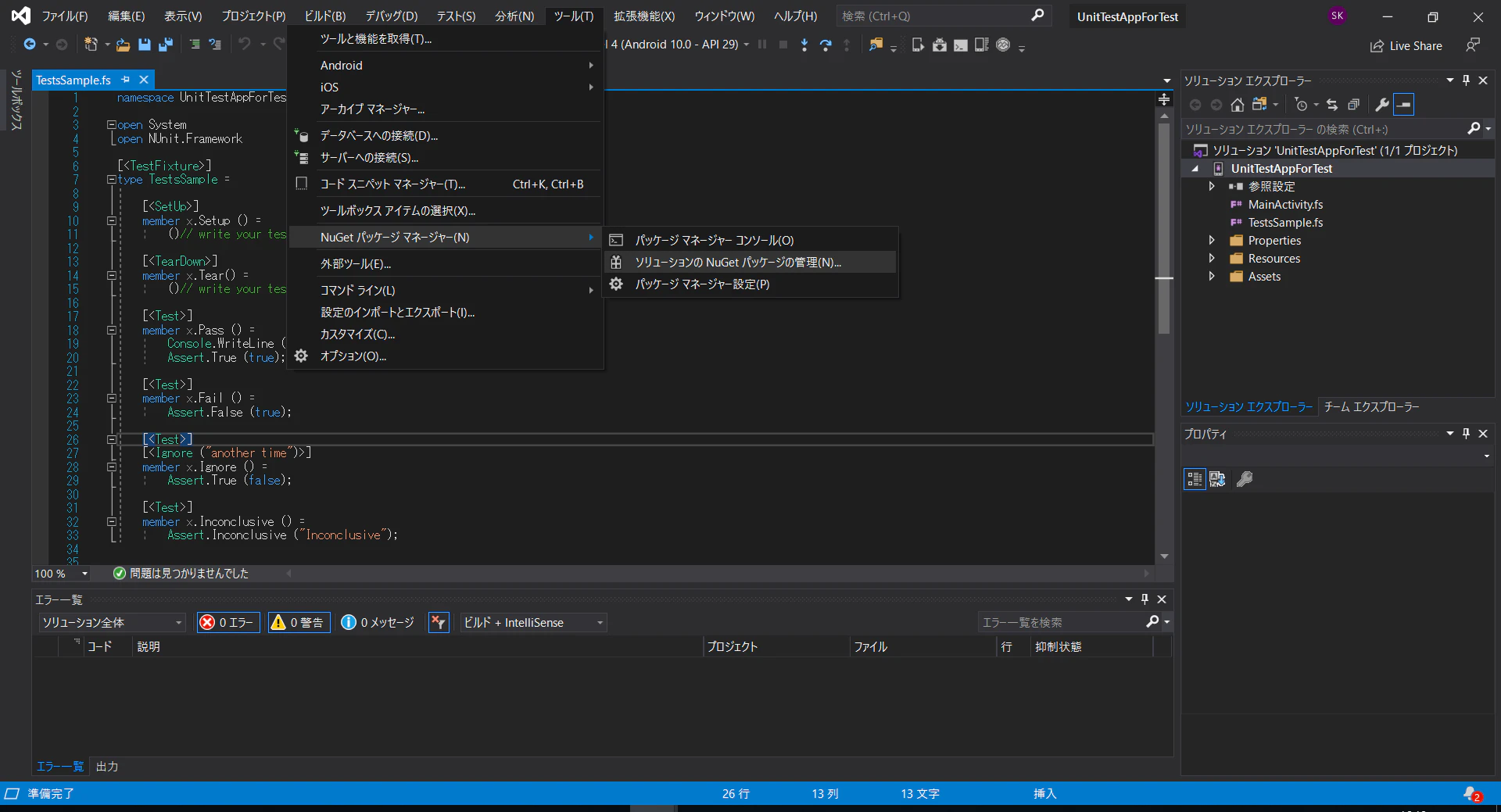Image resolution: width=1501 pixels, height=812 pixels.
Task: Open the Solution-wide scope dropdown in Error List
Action: point(112,622)
